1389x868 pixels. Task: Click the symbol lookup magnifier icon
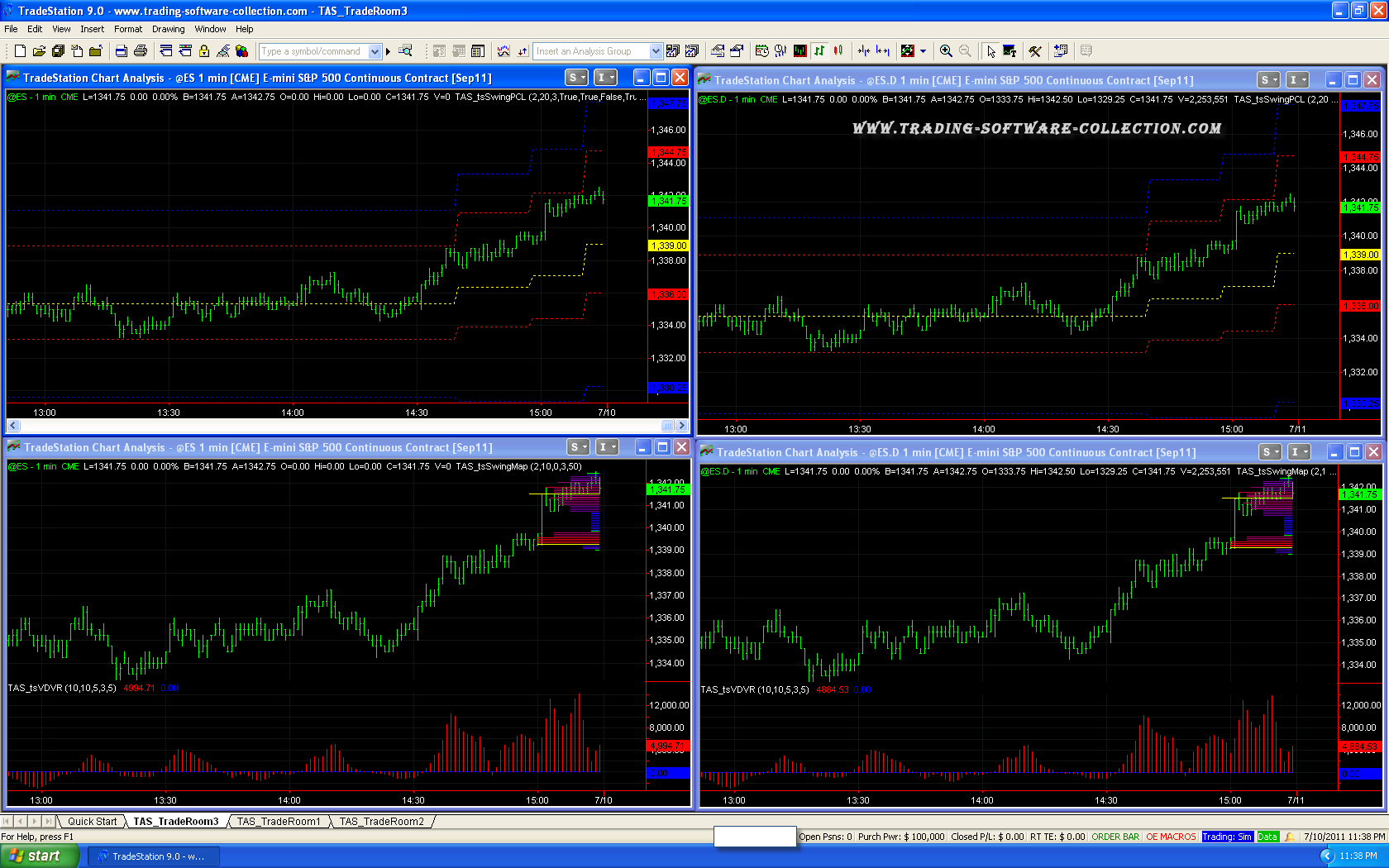click(x=405, y=51)
